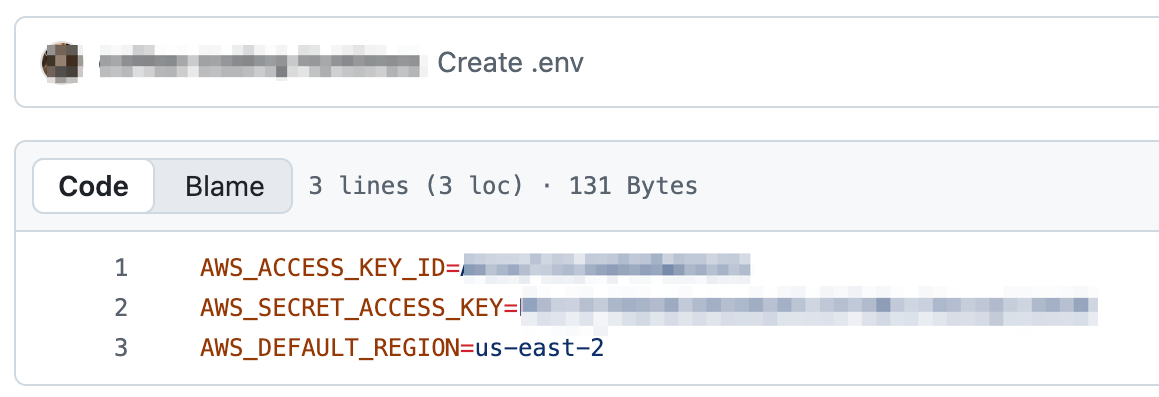
Task: Click the equals sign after AWS_ACCESS_KEY_ID
Action: coord(453,268)
